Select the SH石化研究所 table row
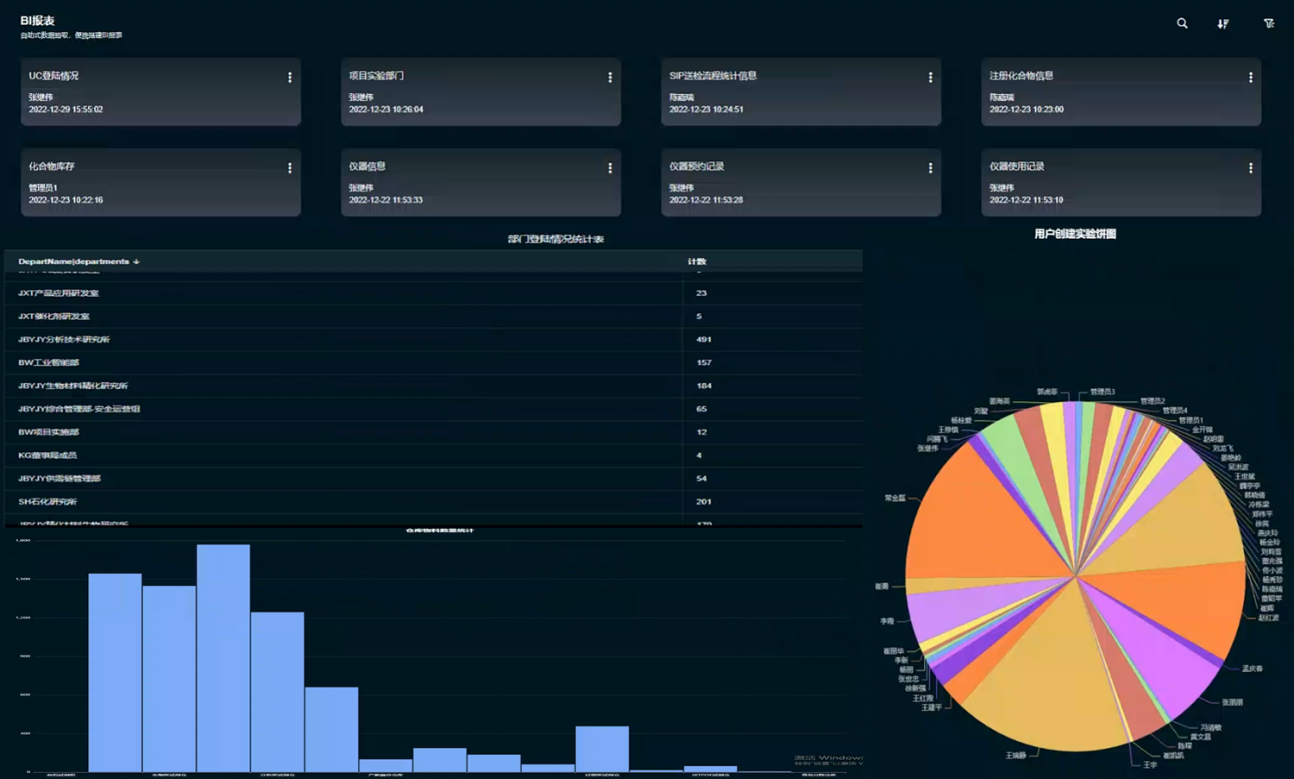The width and height of the screenshot is (1294, 779). pos(433,501)
